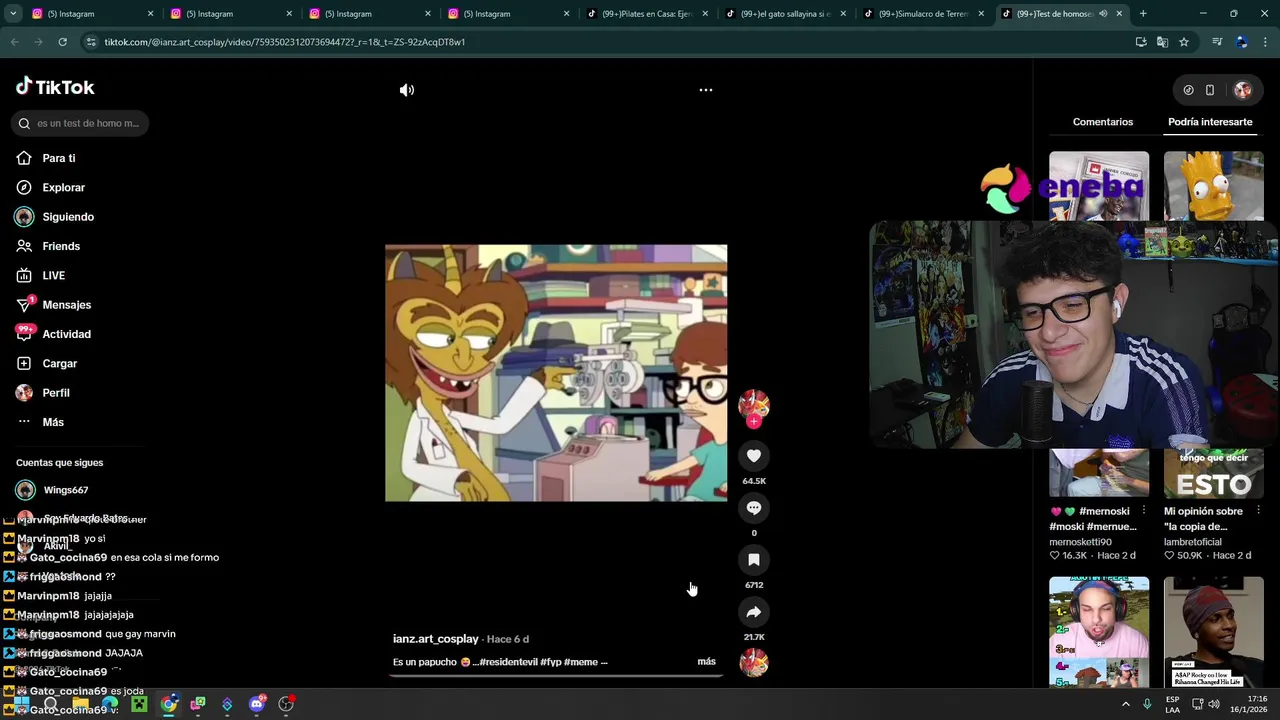This screenshot has height=720, width=1280.
Task: Switch to the first Instagram tab
Action: pos(93,14)
